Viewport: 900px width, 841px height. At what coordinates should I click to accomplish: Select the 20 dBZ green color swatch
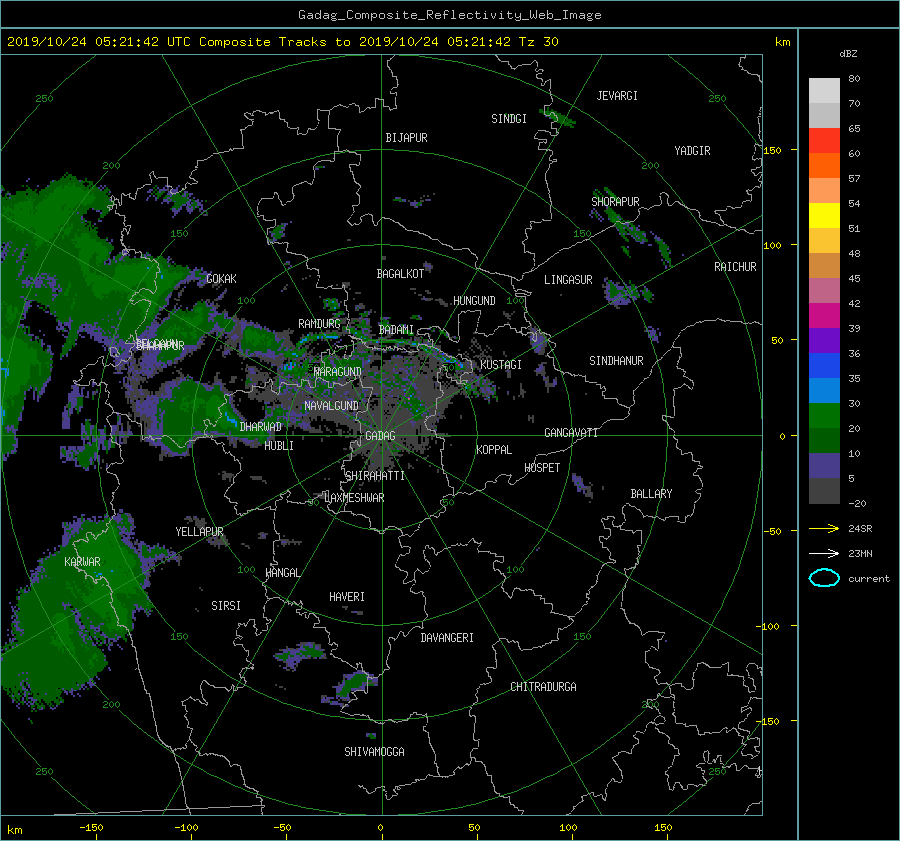[824, 415]
